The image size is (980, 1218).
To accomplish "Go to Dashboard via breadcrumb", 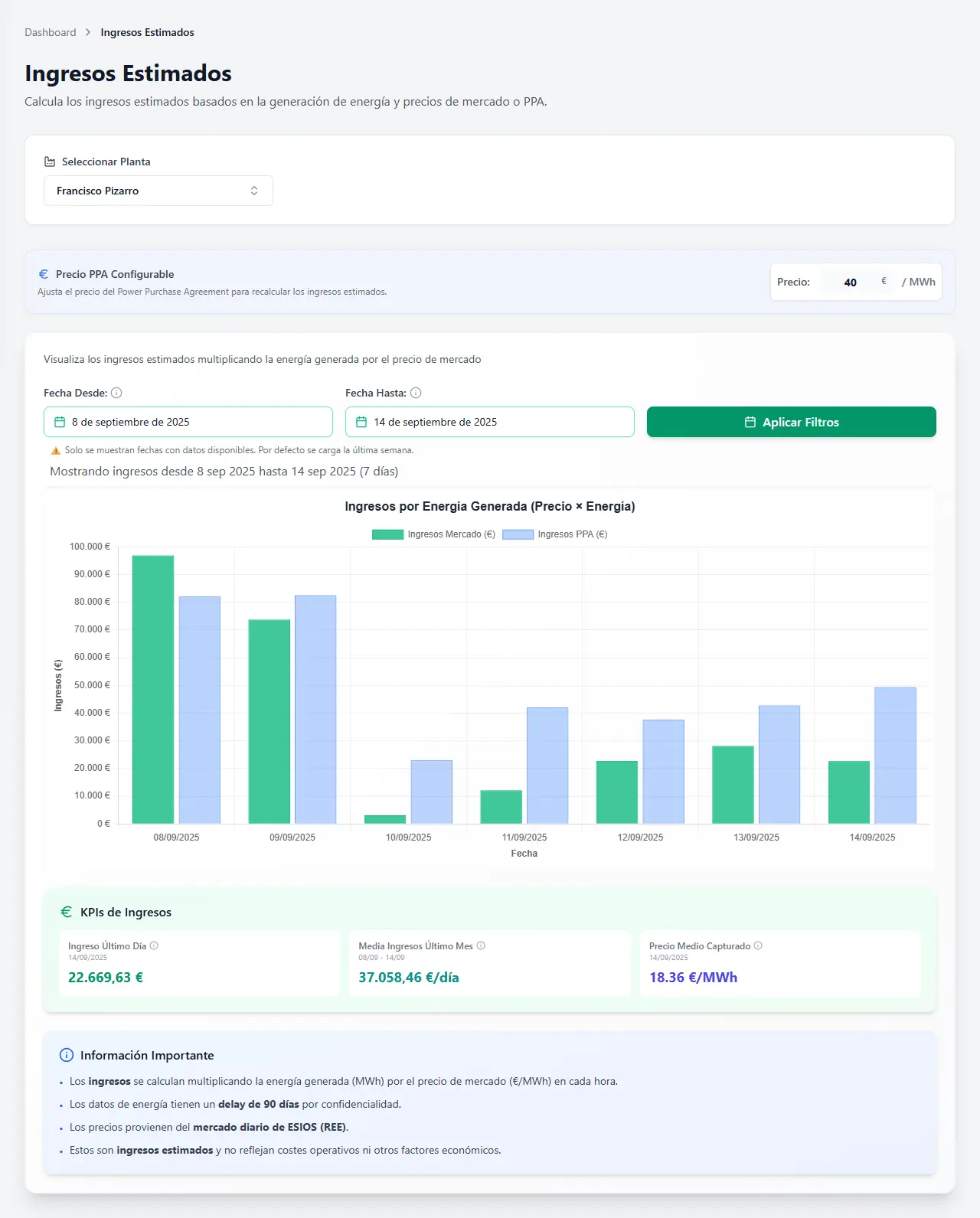I will [x=51, y=32].
